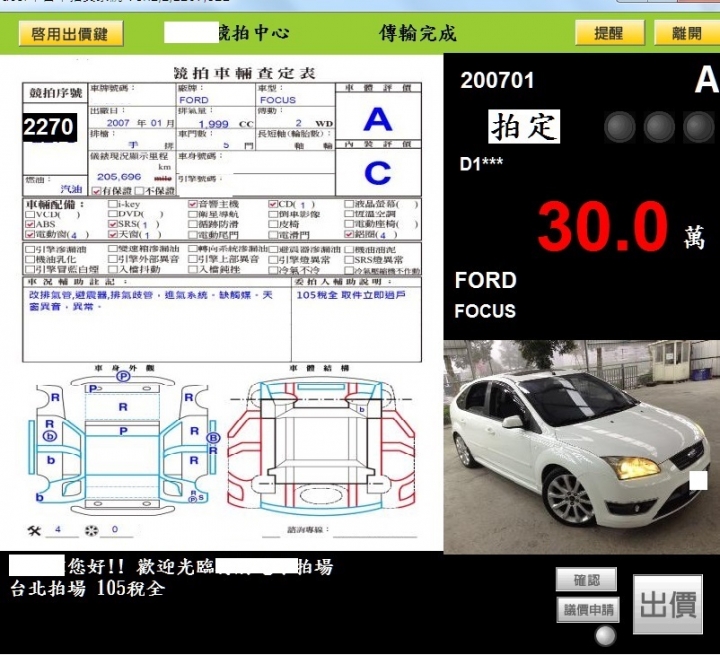720x655 pixels.
Task: Click the 啓用出價鍵 button
Action: tap(71, 34)
